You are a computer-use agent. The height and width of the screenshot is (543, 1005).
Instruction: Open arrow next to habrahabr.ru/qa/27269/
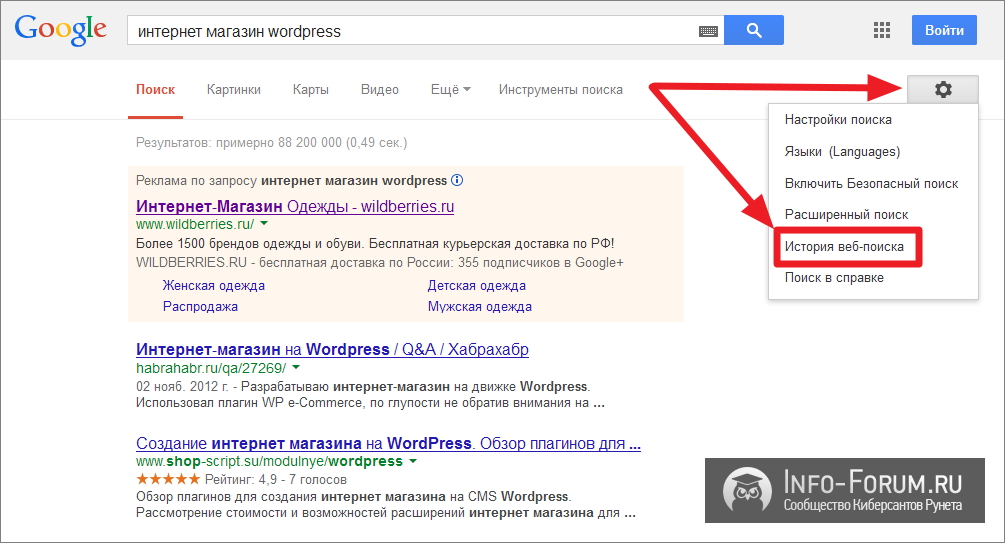coord(296,368)
